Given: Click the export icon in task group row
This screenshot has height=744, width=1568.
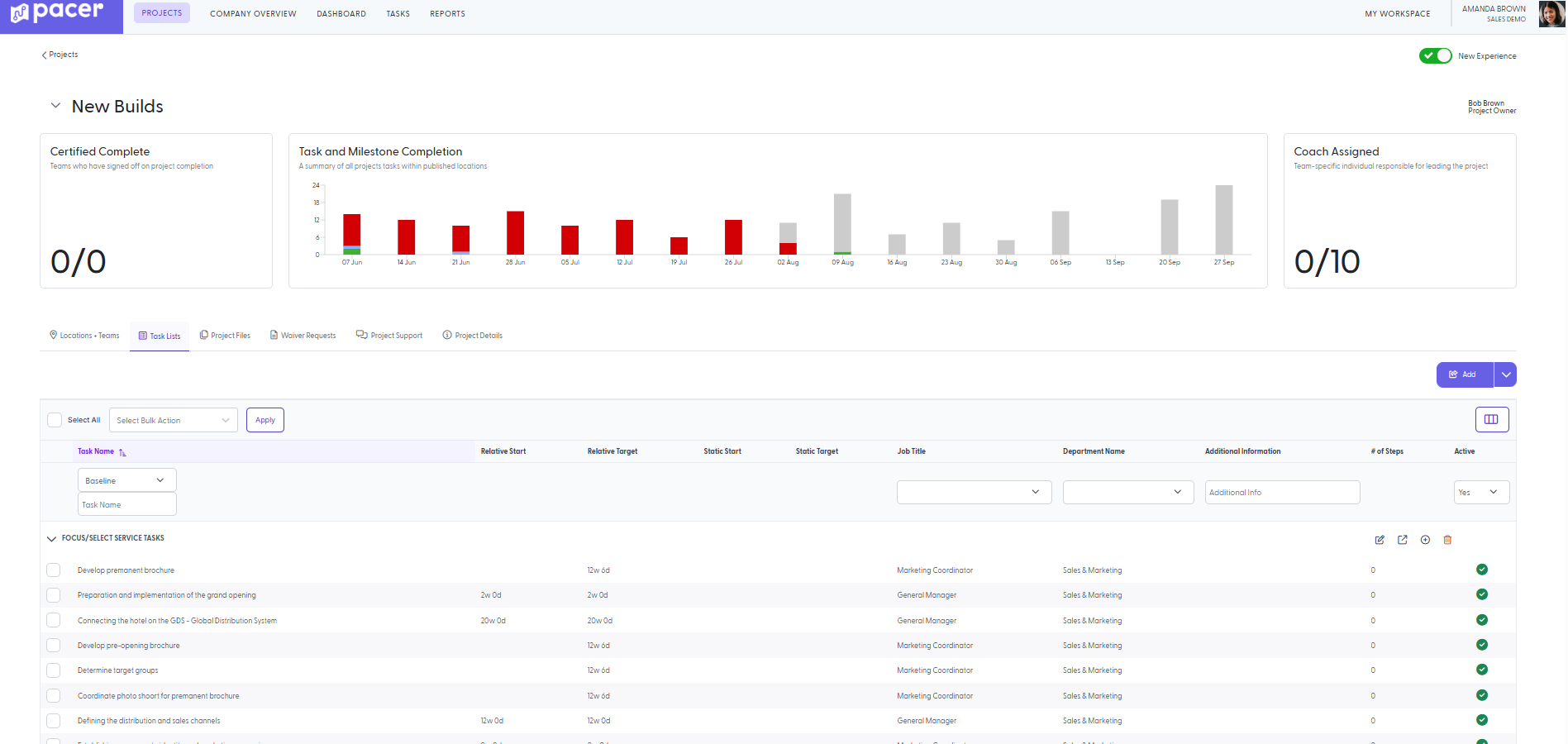Looking at the screenshot, I should (1403, 540).
